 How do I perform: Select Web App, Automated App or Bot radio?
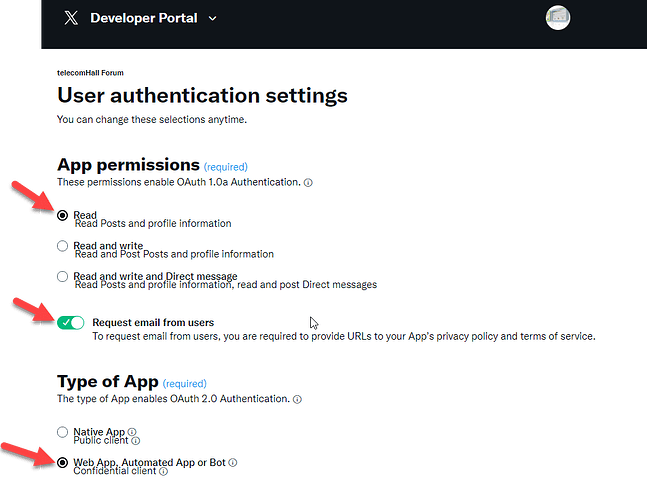click(x=62, y=463)
